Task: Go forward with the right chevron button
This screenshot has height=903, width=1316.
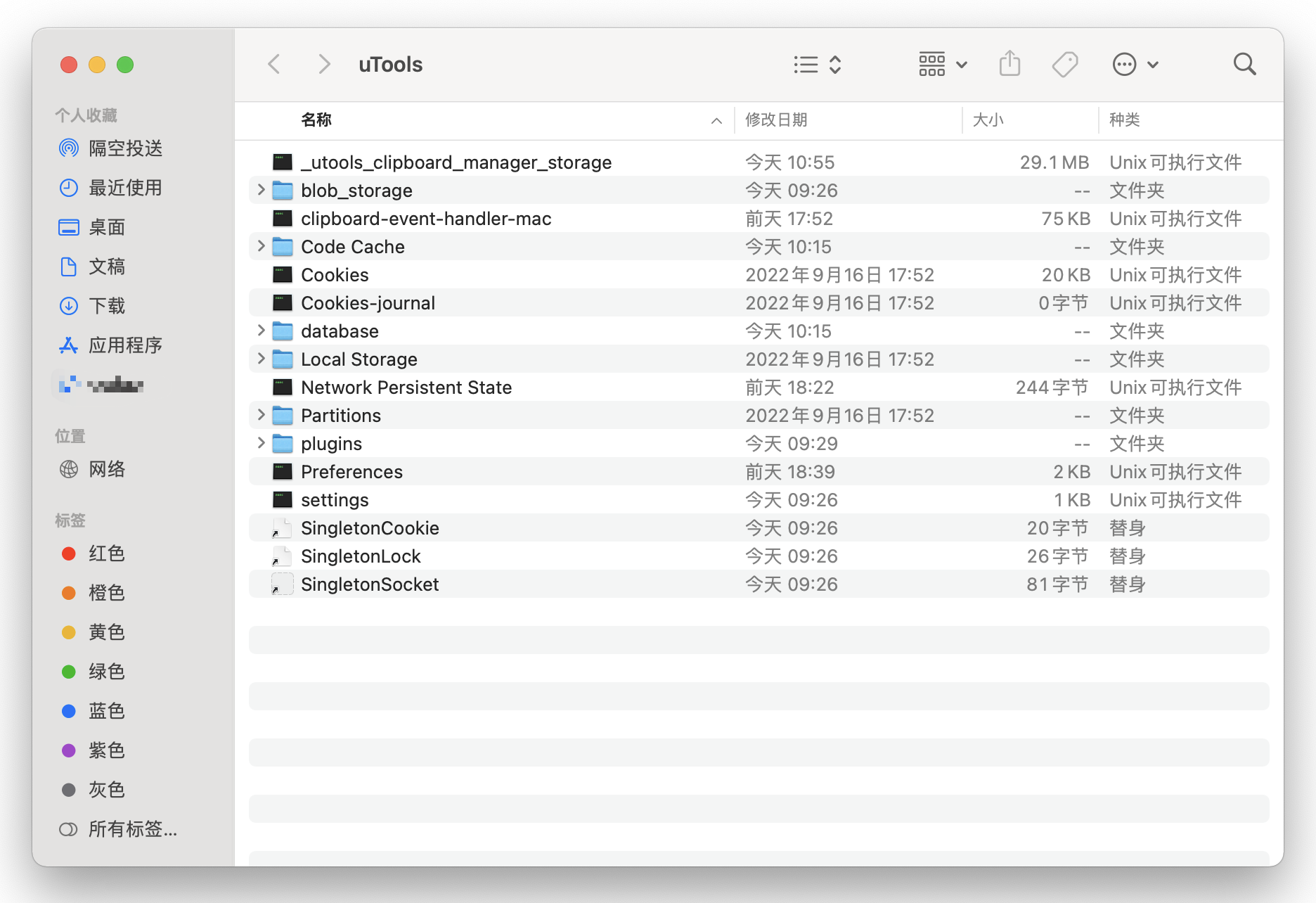Action: (323, 64)
